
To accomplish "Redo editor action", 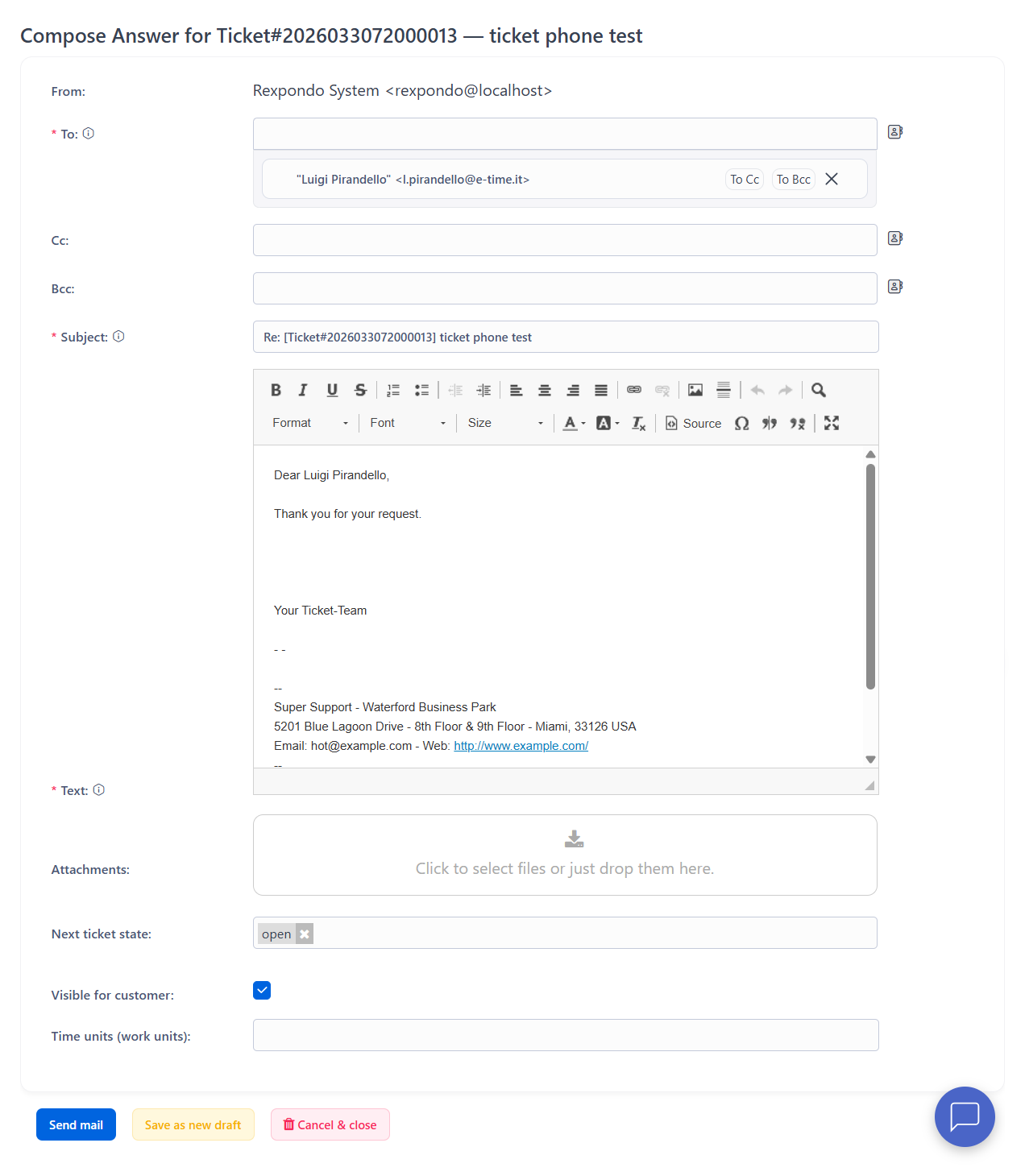I will tap(786, 390).
